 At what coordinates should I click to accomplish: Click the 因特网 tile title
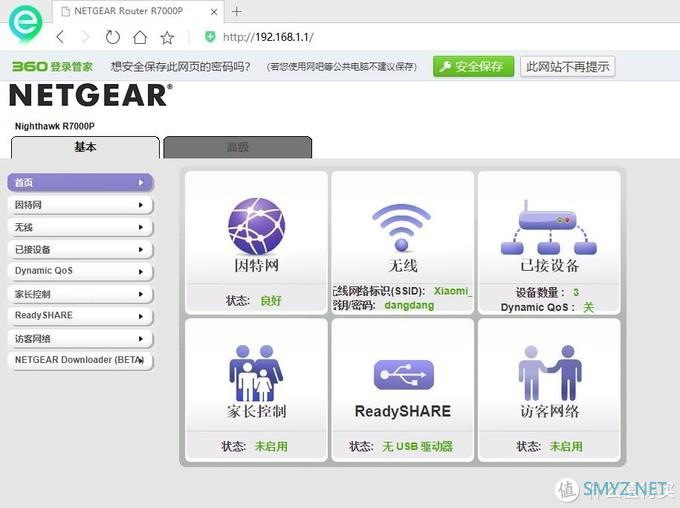pyautogui.click(x=256, y=265)
